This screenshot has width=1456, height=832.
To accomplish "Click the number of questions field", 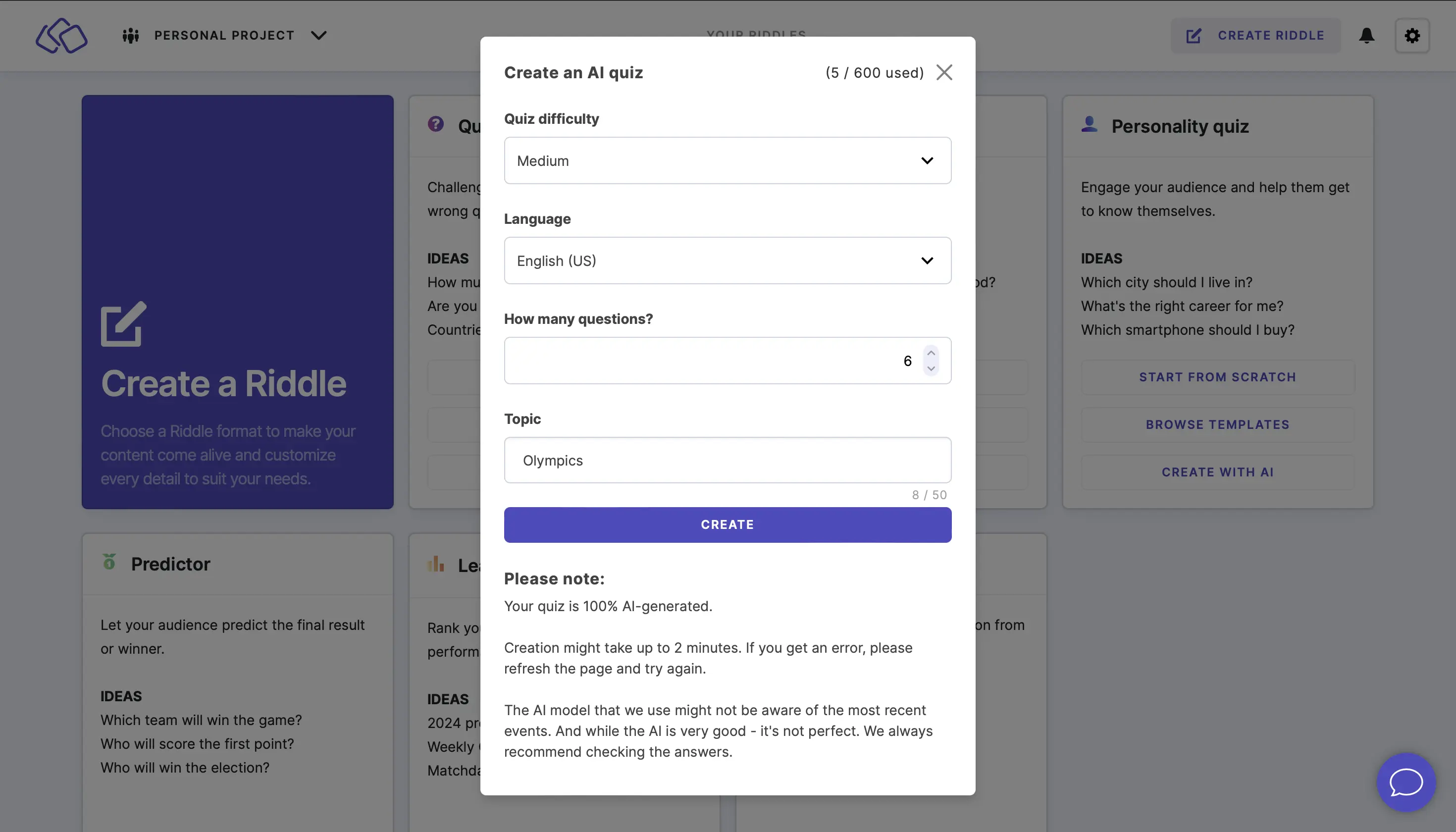I will [728, 361].
